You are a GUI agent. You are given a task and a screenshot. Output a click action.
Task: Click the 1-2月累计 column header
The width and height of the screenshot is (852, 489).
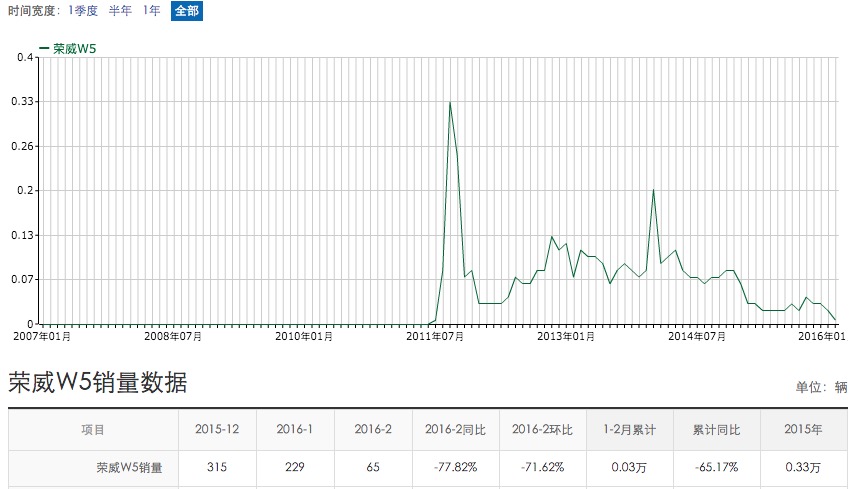tap(629, 430)
